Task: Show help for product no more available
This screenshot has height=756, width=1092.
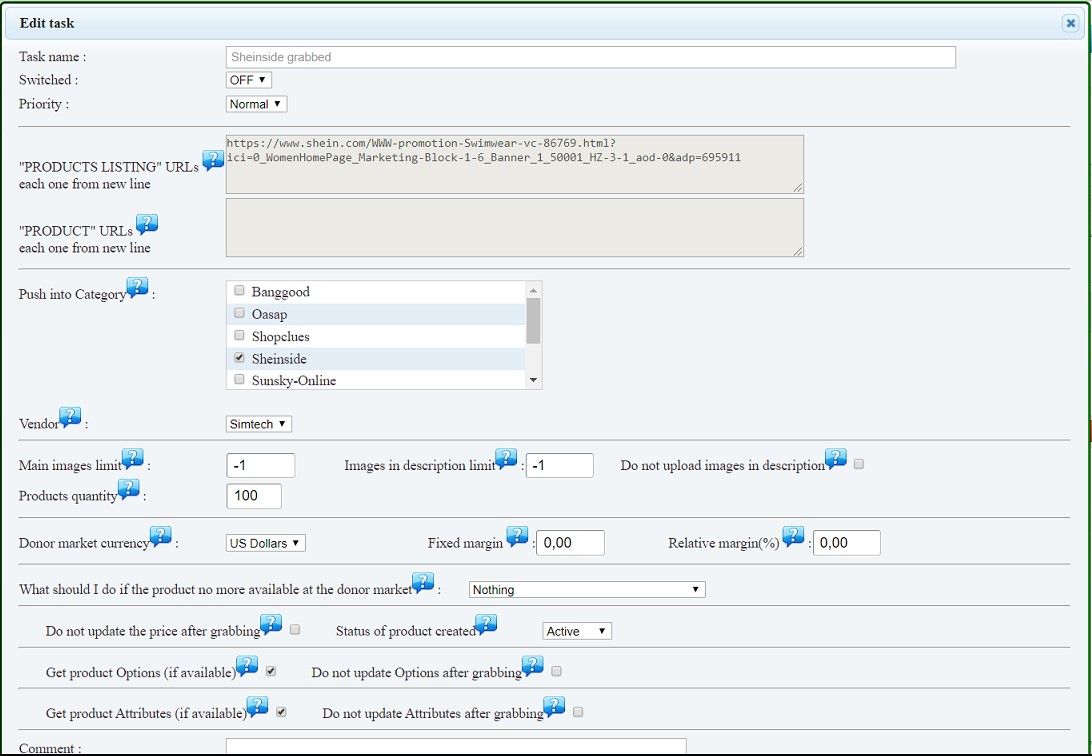Action: [423, 582]
